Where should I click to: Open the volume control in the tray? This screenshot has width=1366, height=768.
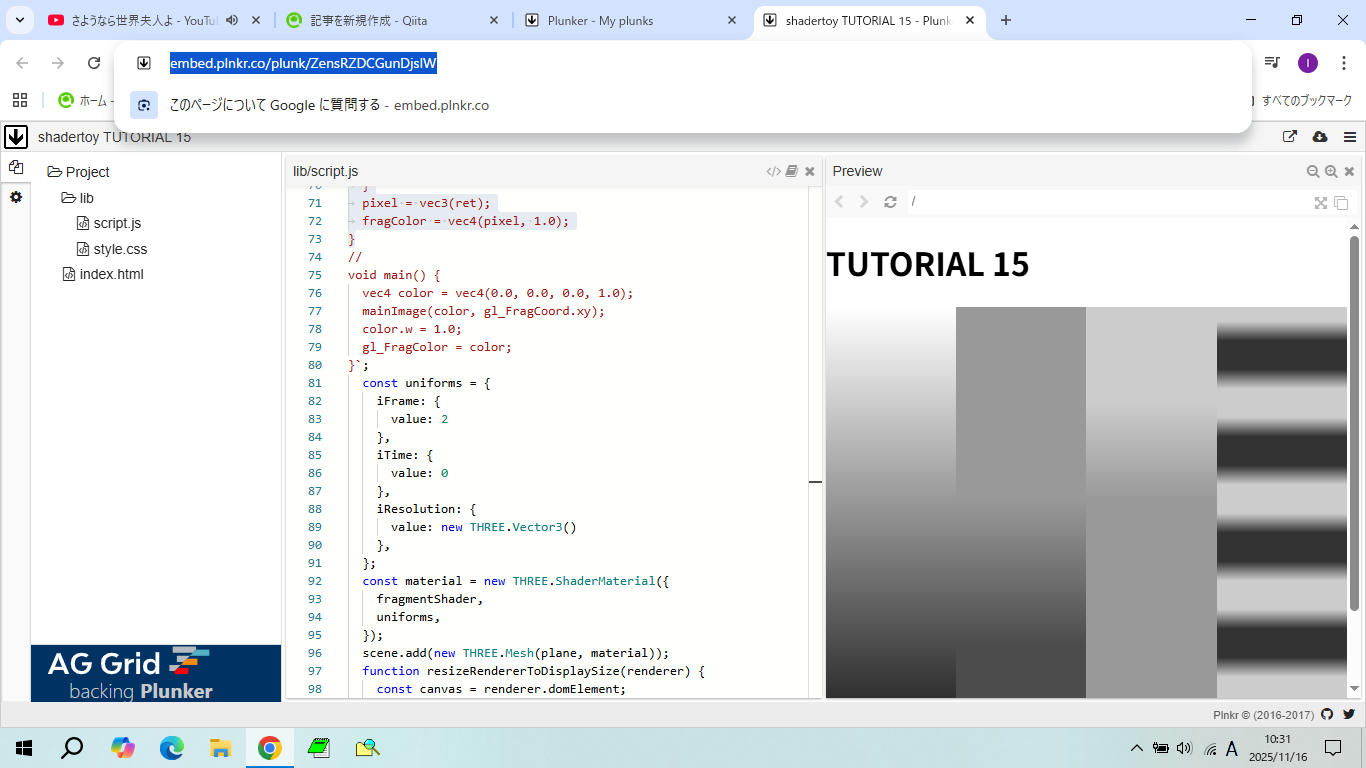click(1185, 748)
